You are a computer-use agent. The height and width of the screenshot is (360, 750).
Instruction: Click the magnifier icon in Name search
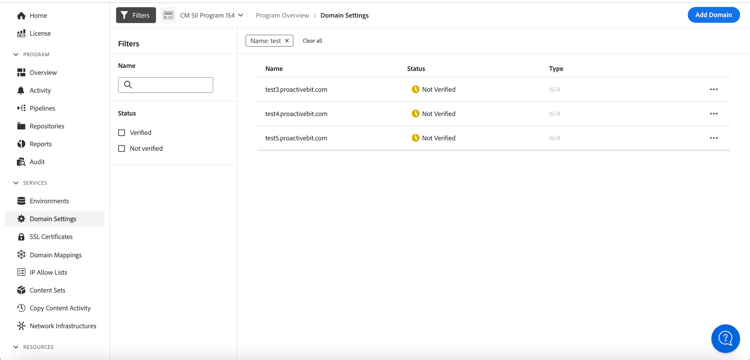coord(128,85)
